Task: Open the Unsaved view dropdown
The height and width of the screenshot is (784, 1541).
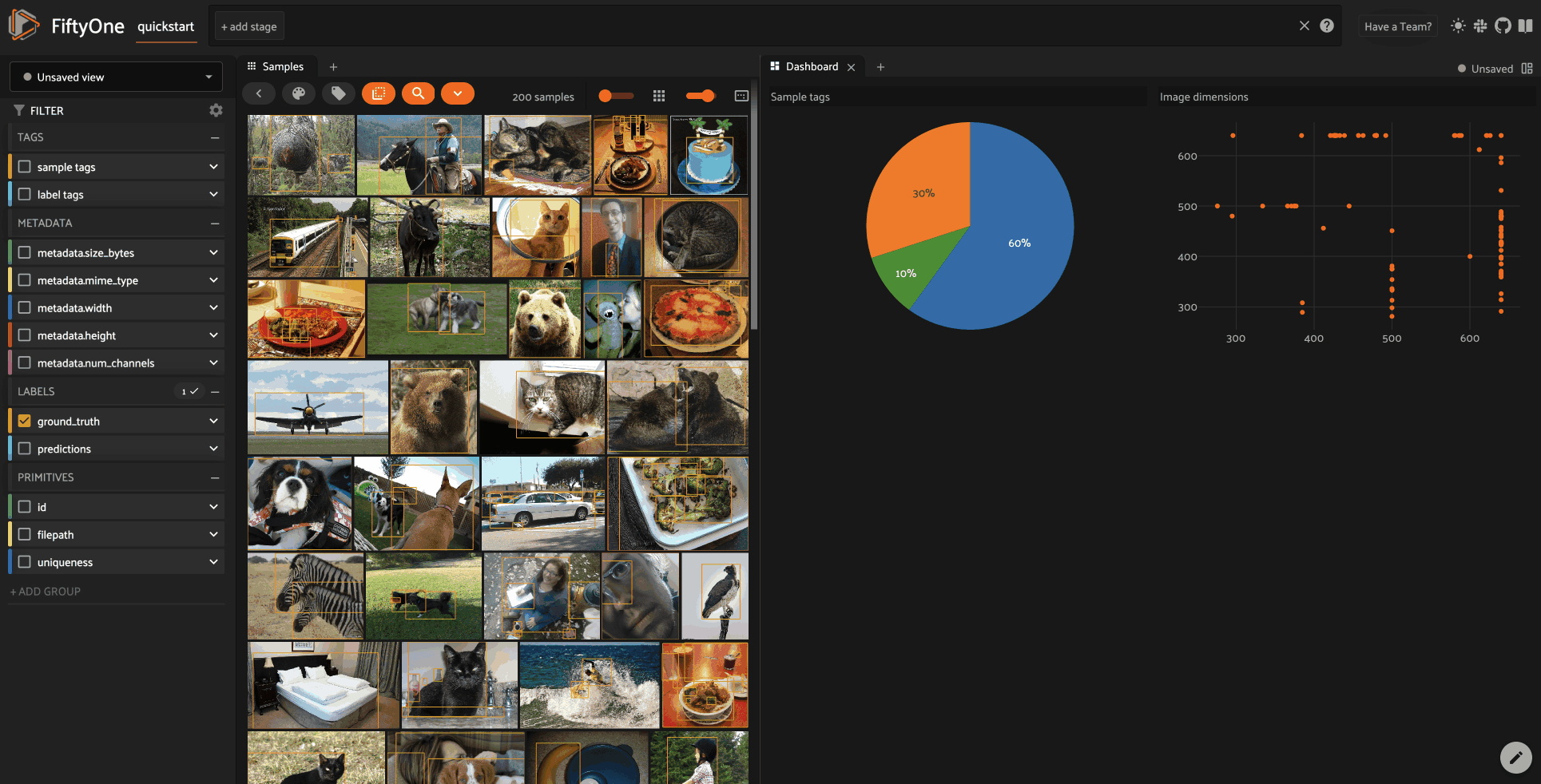Action: tap(116, 77)
